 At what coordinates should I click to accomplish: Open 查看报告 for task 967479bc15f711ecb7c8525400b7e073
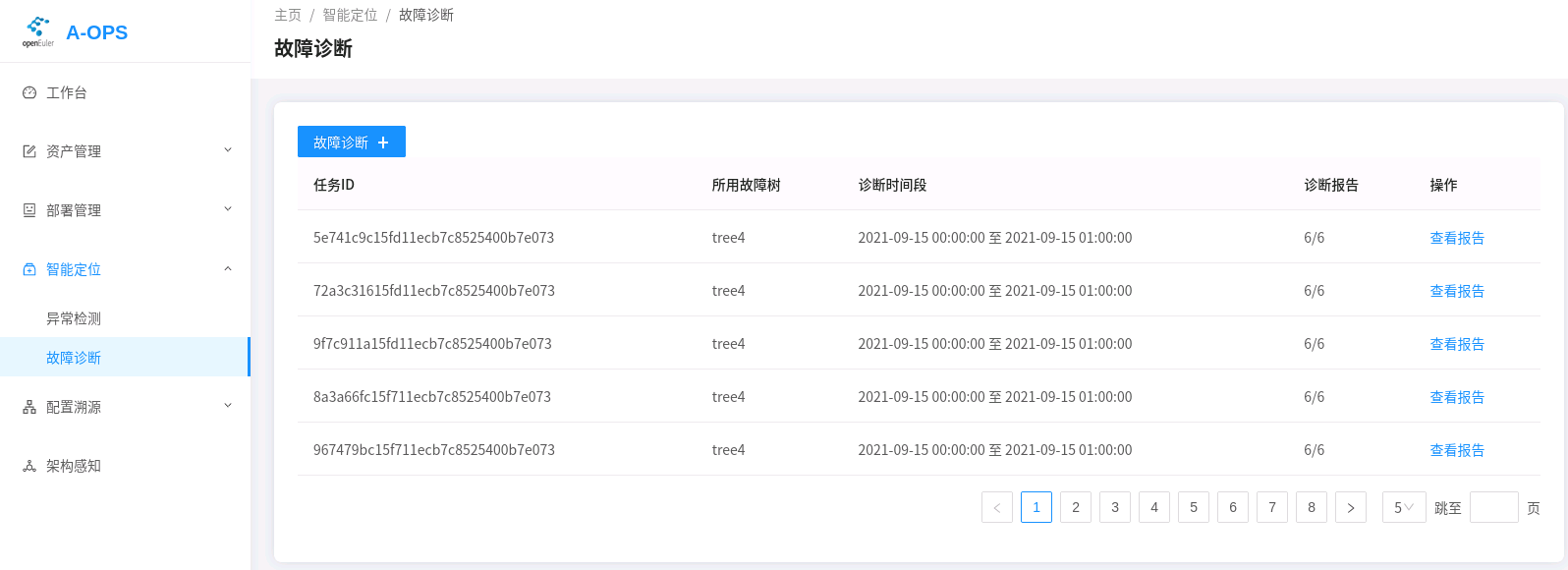click(1457, 450)
